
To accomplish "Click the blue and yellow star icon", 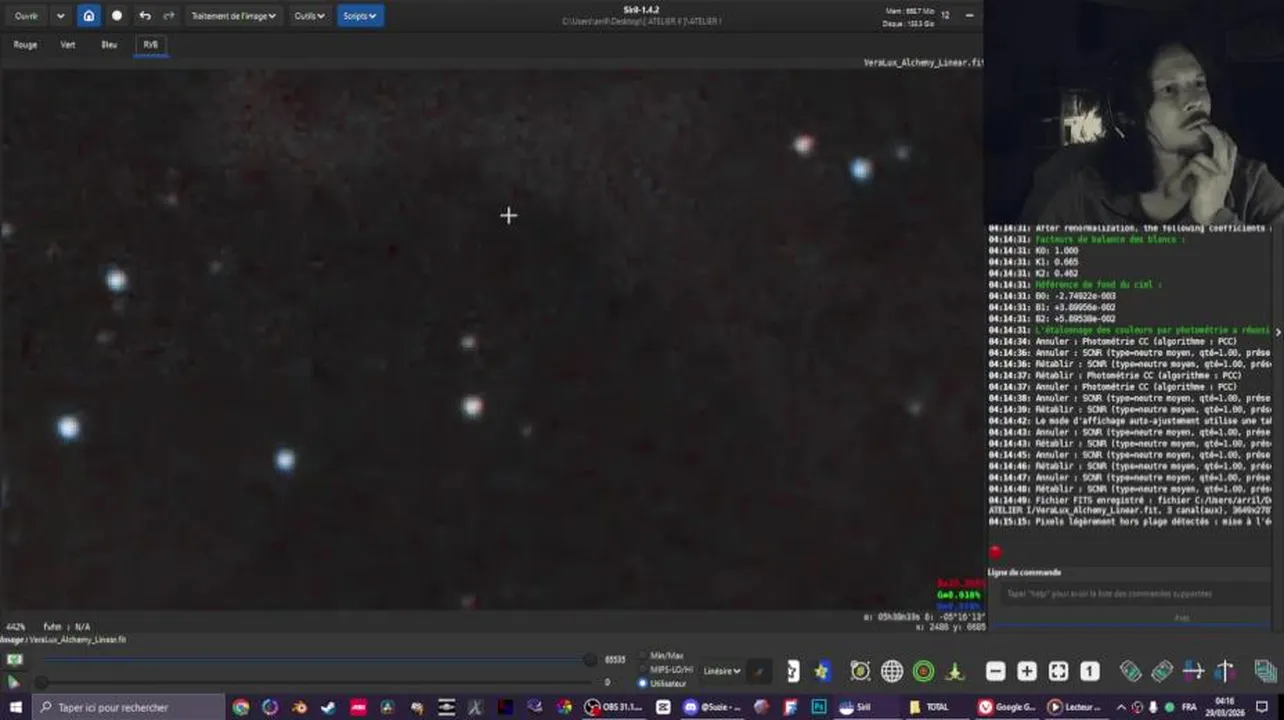I will [822, 672].
